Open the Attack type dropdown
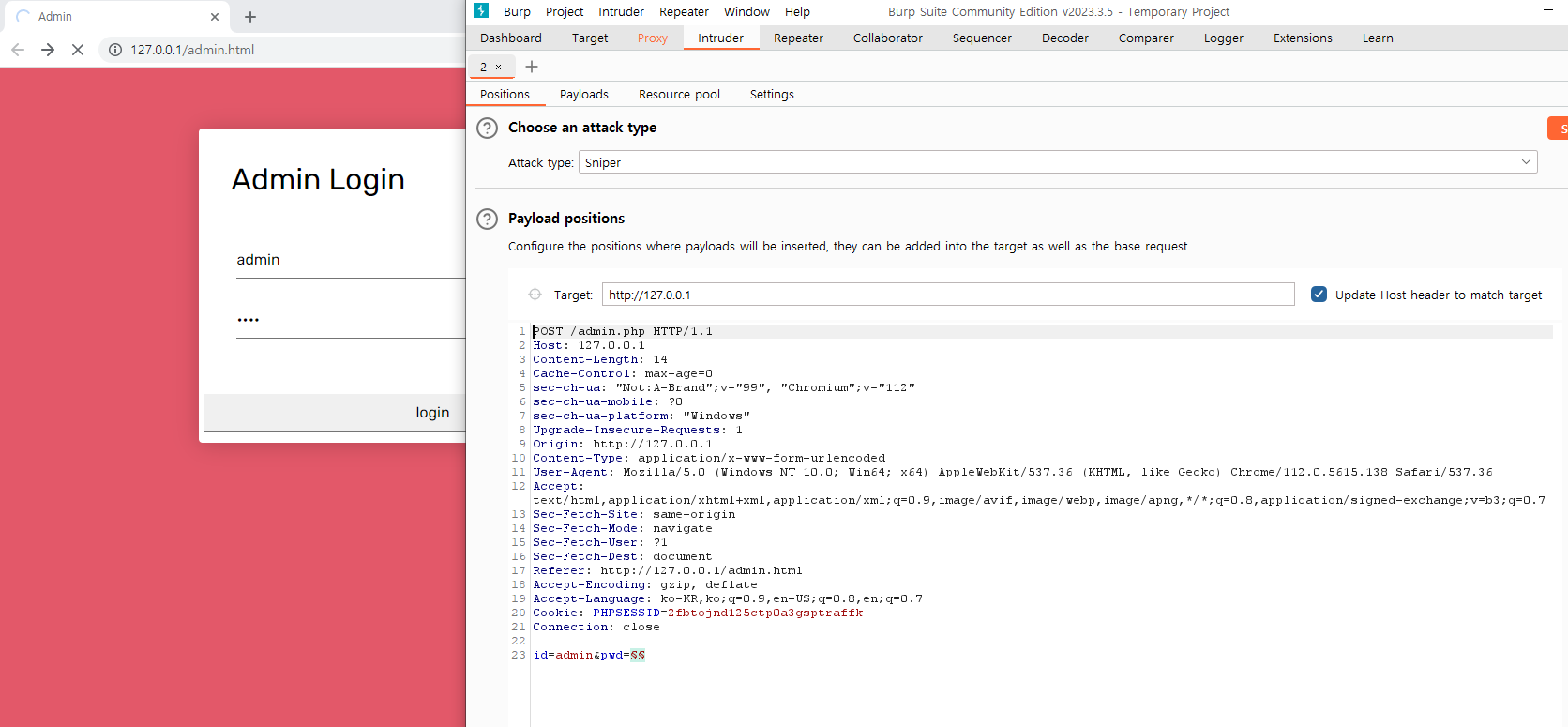Screen dimensions: 1568x727 tap(1058, 162)
